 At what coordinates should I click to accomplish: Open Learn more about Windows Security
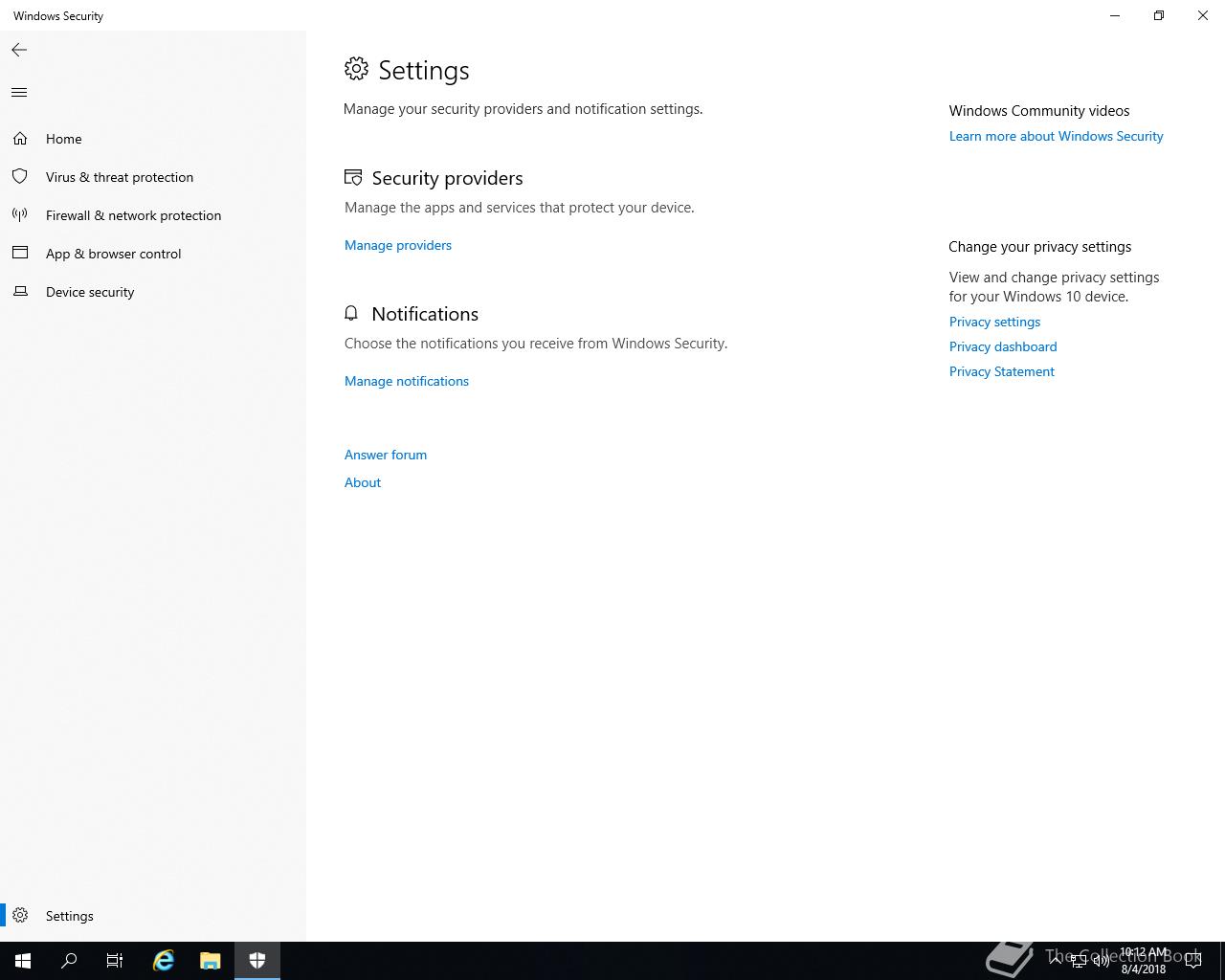(1057, 136)
